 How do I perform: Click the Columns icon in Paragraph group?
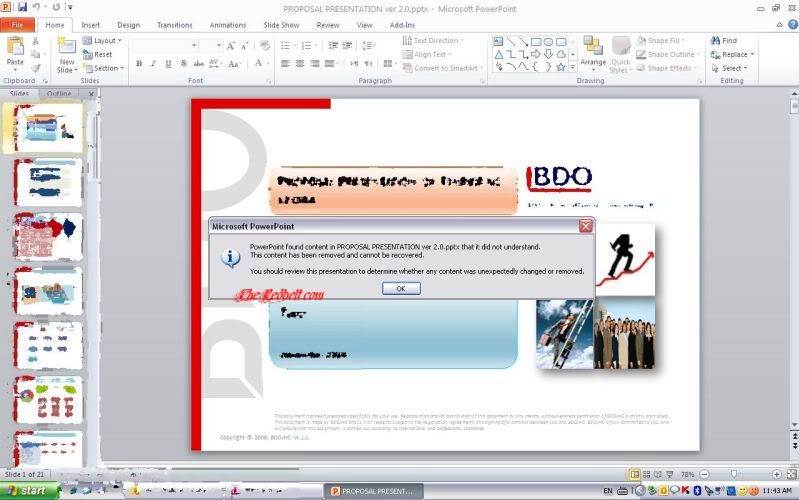[389, 63]
